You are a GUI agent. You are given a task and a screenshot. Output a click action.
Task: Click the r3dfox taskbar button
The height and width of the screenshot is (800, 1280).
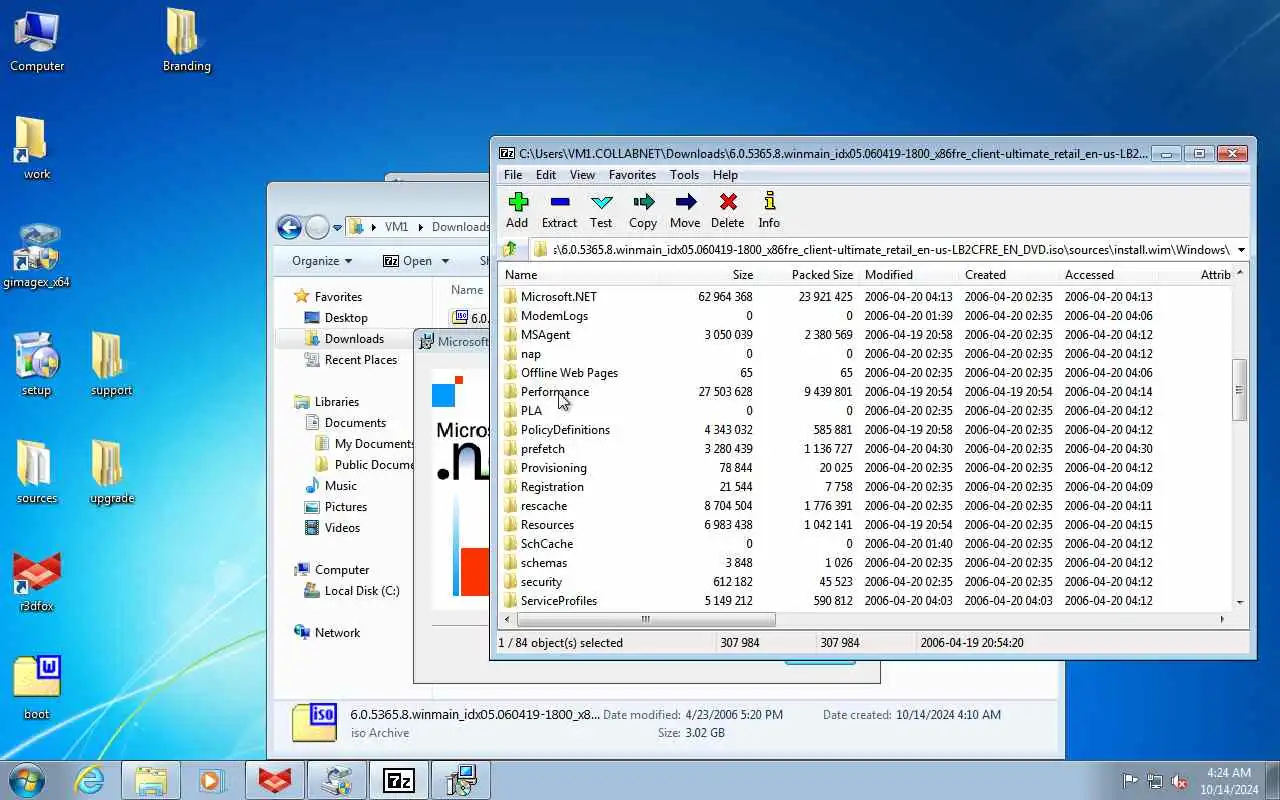(275, 780)
